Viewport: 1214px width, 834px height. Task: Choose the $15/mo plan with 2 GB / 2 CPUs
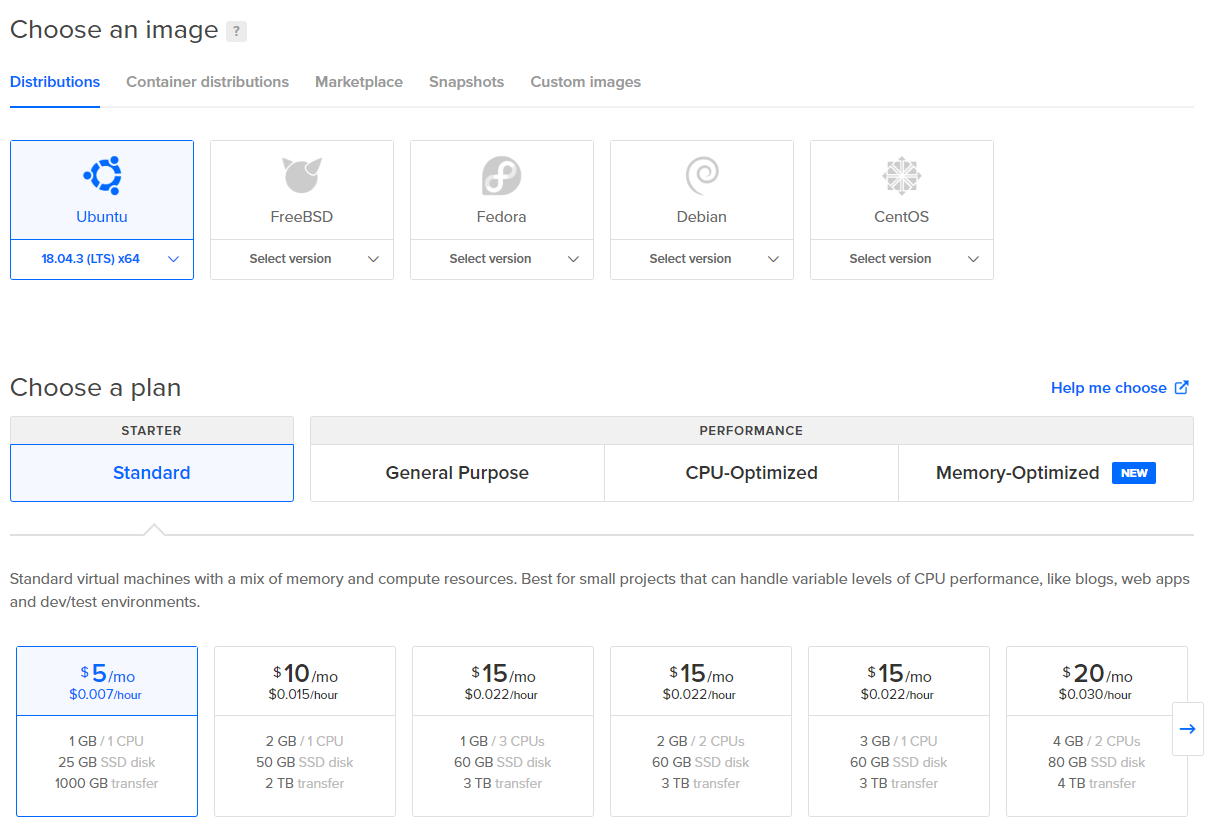(x=701, y=731)
